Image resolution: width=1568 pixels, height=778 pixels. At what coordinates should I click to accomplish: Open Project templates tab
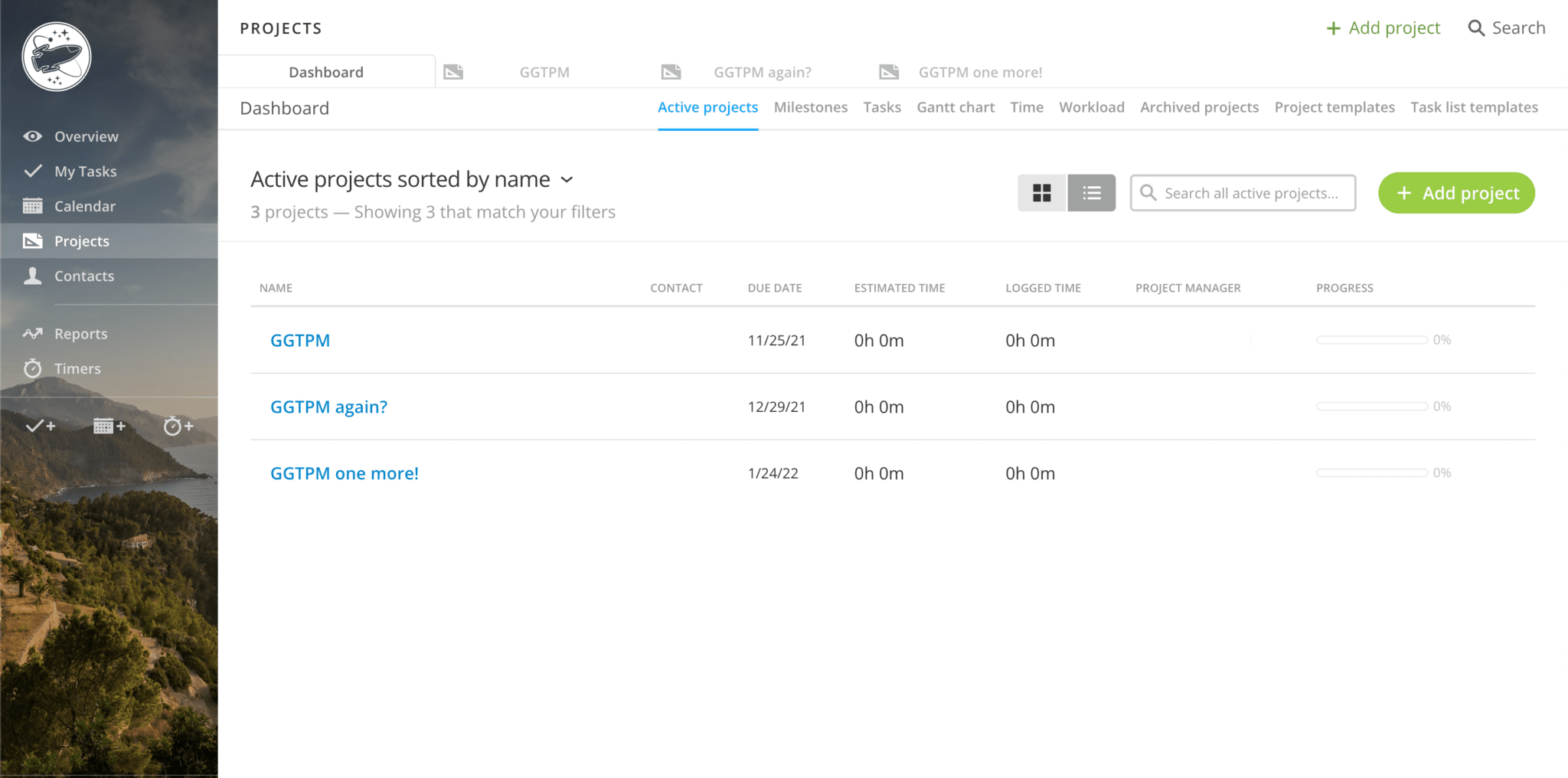1334,107
